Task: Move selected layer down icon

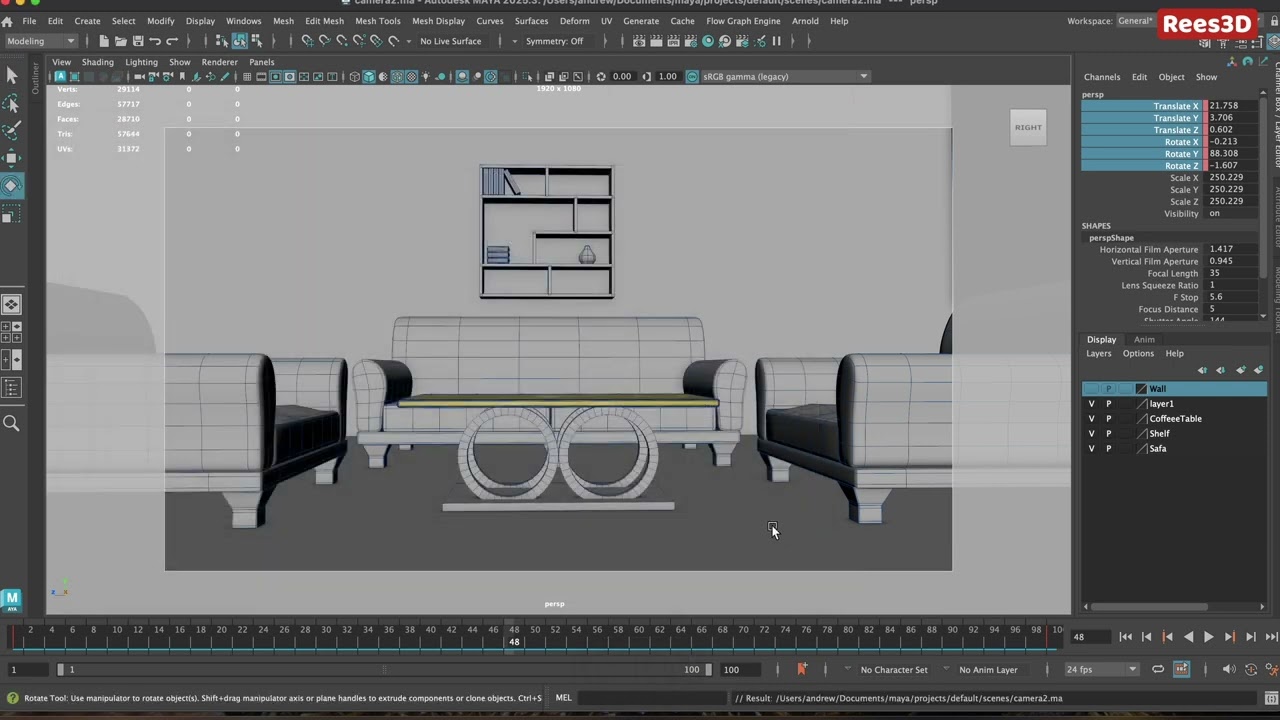Action: (x=1221, y=370)
